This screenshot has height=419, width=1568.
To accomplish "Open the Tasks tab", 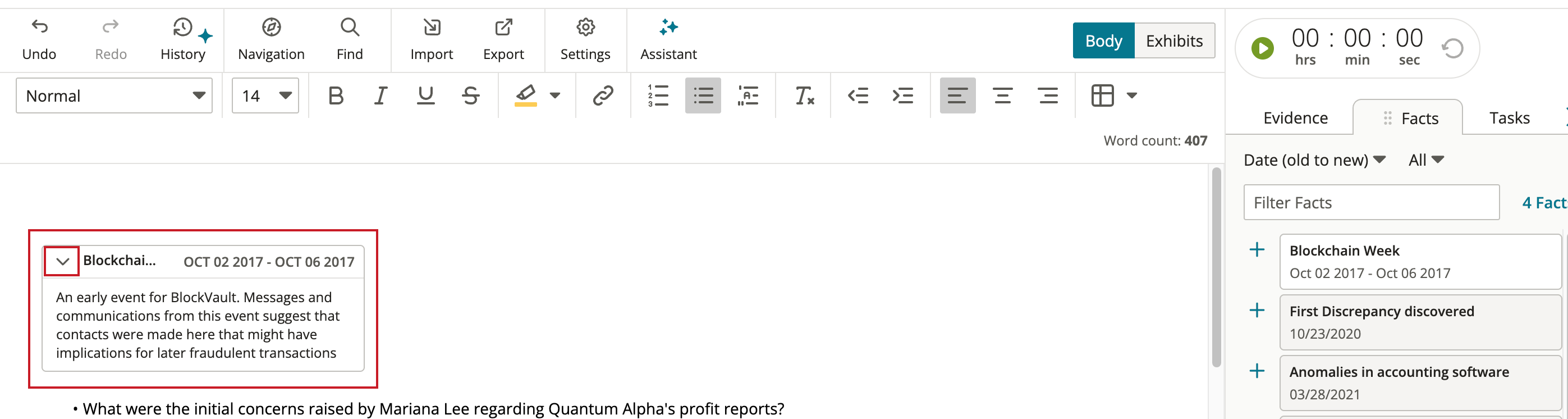I will coord(1510,118).
